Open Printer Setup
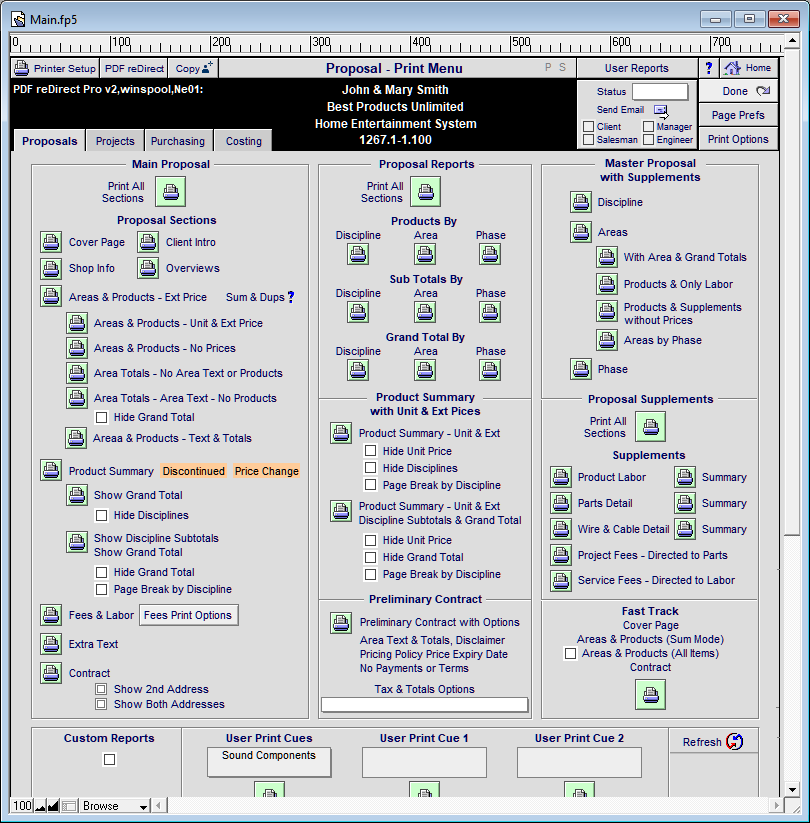The image size is (810, 823). tap(55, 68)
